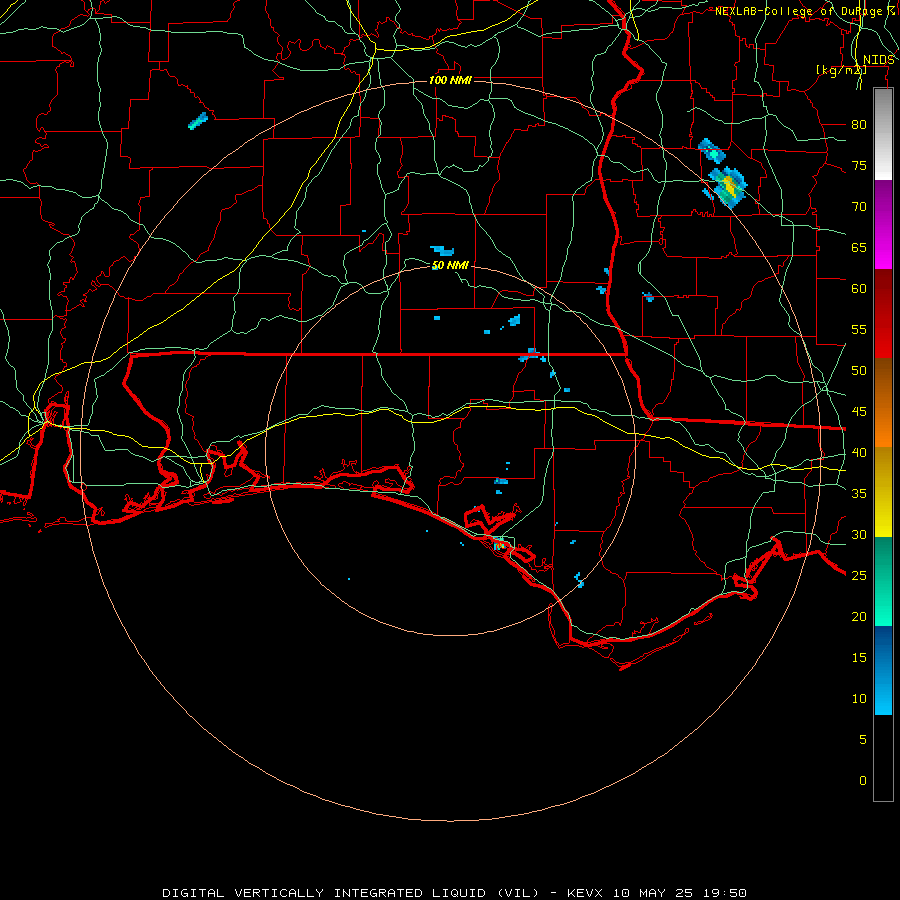The image size is (900, 900).
Task: Select the red segment of the color bar
Action: (x=883, y=314)
